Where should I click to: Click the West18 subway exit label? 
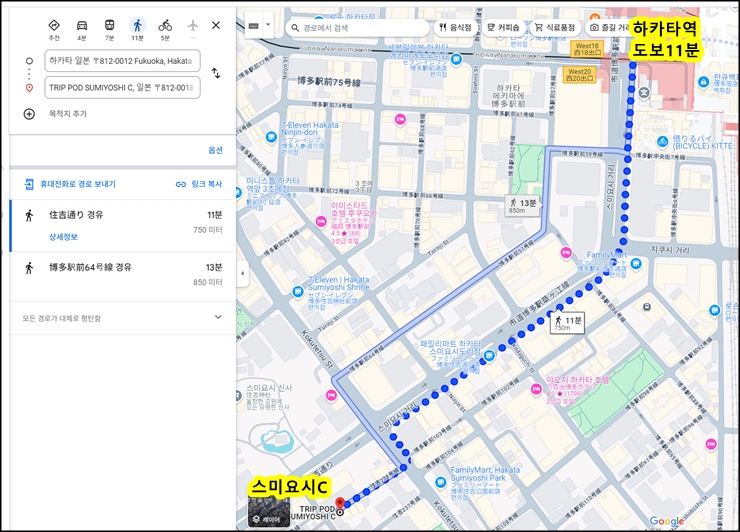(x=588, y=49)
